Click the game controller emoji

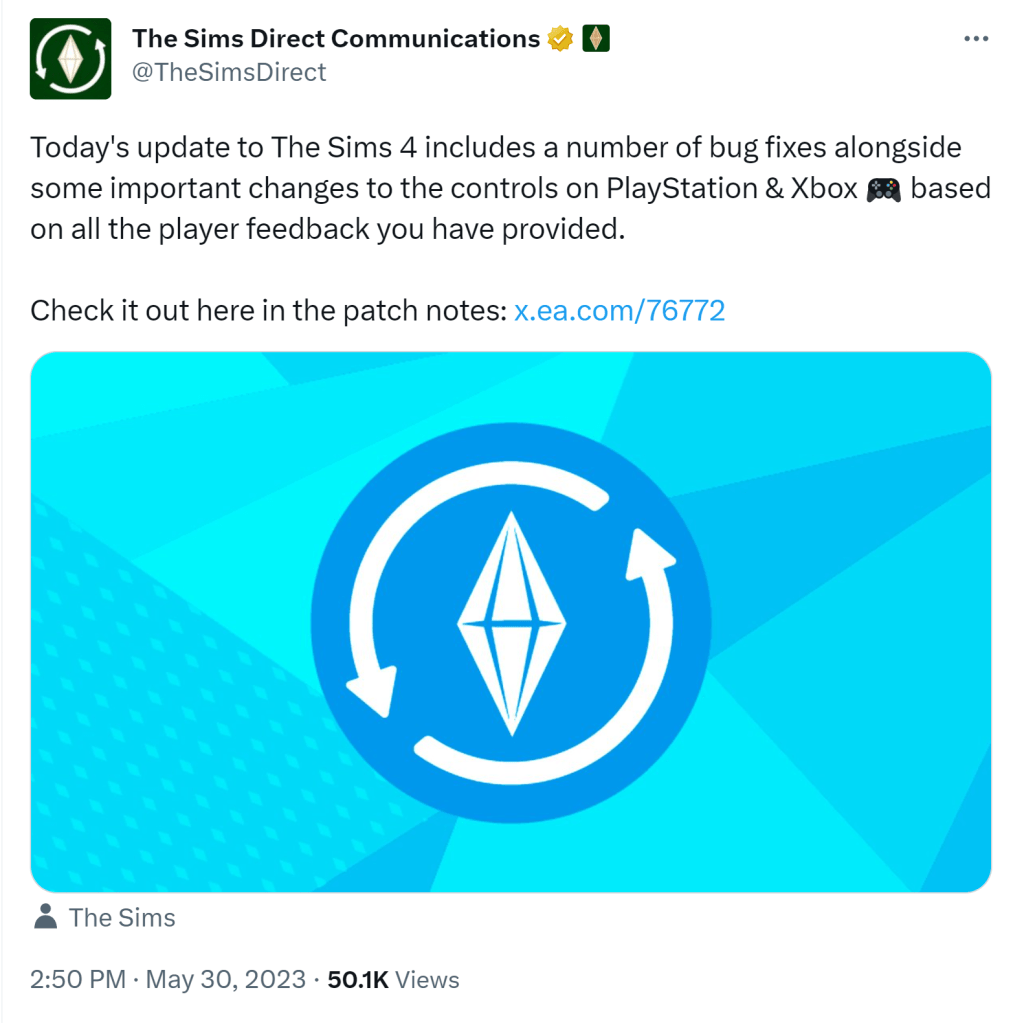click(x=883, y=190)
